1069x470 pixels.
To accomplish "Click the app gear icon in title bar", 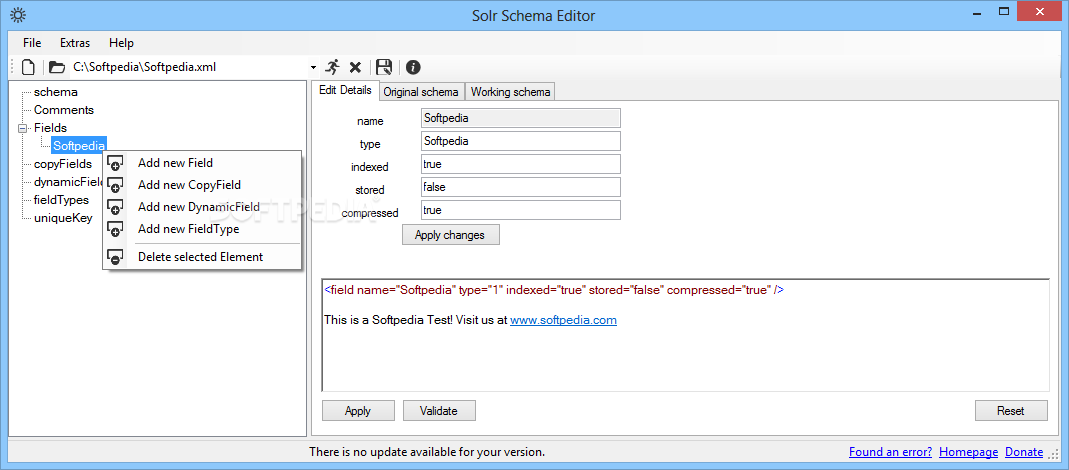I will click(18, 15).
